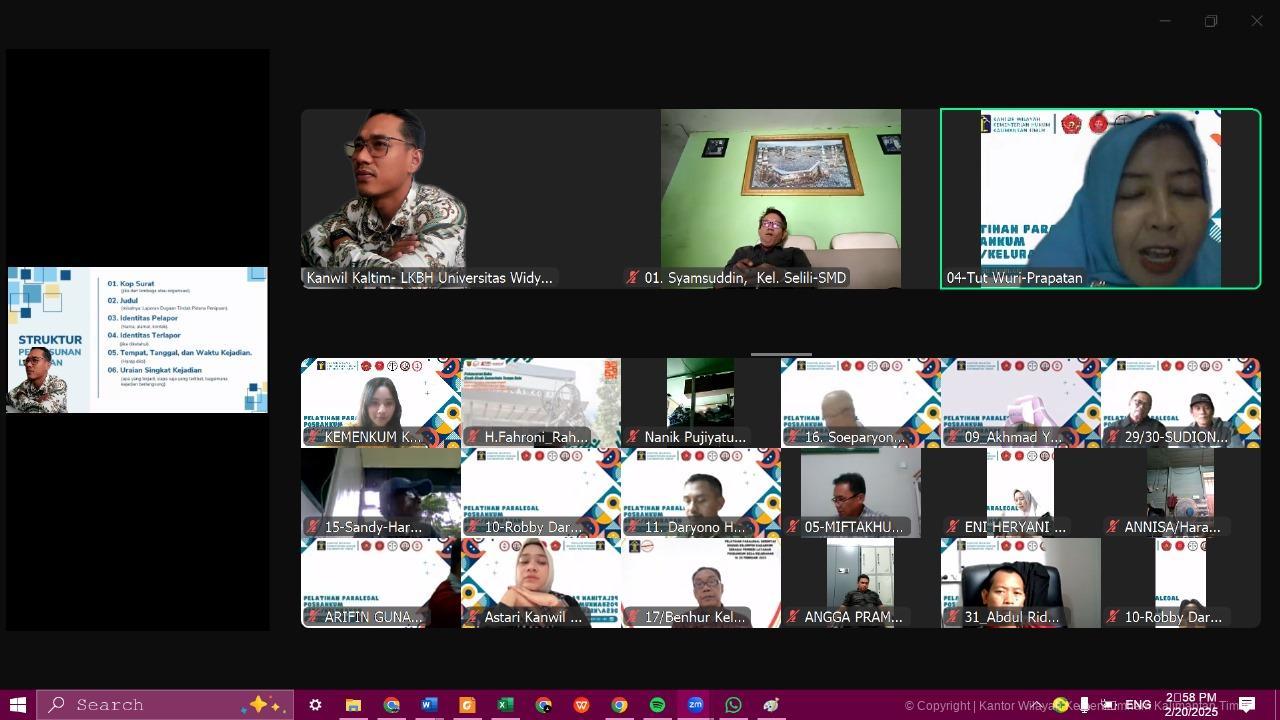Image resolution: width=1280 pixels, height=720 pixels.
Task: Select the 01. Syamsuddin, Kel. Selili-SMD video tile
Action: coord(781,199)
